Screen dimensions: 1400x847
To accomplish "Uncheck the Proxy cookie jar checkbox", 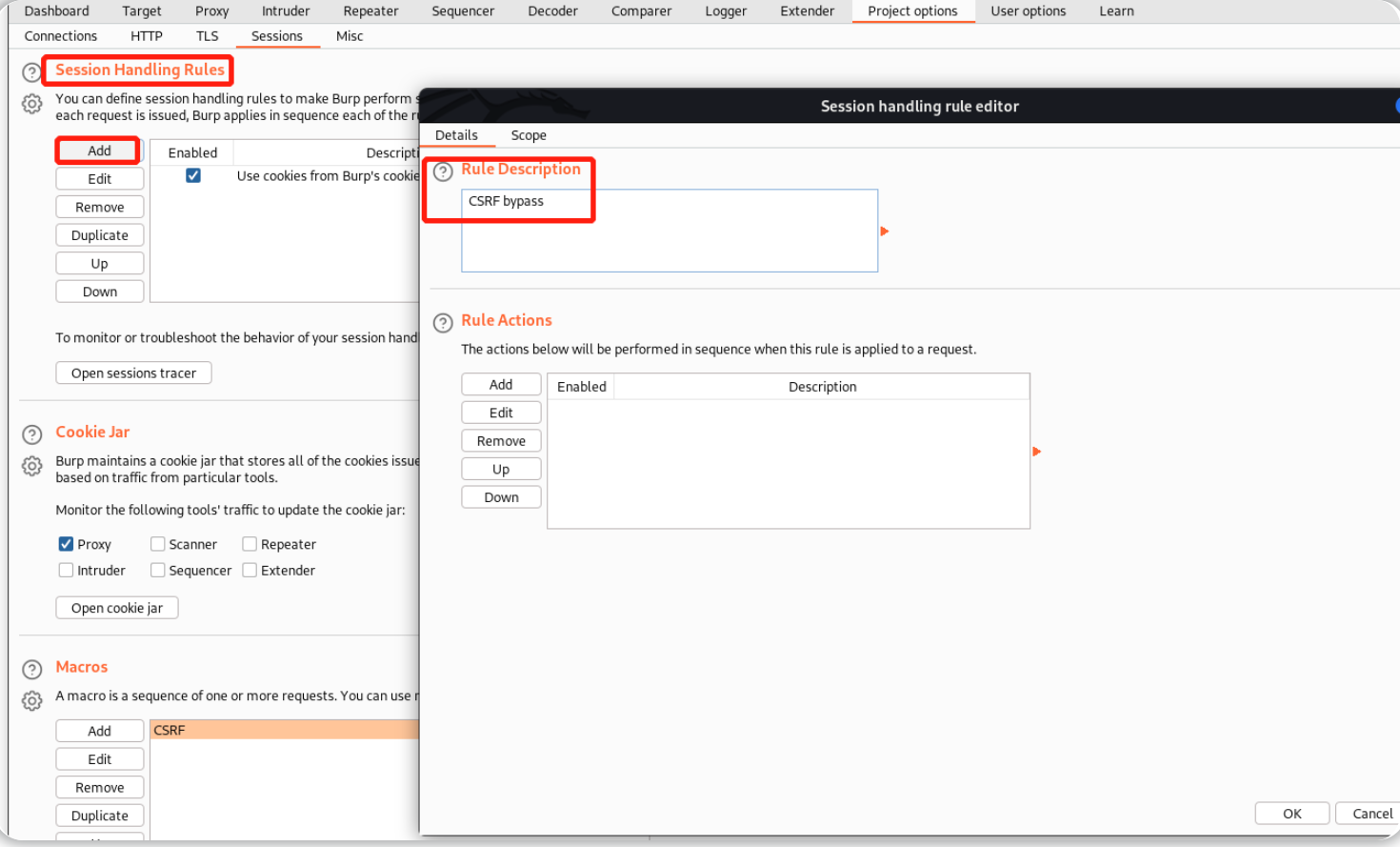I will click(x=66, y=544).
